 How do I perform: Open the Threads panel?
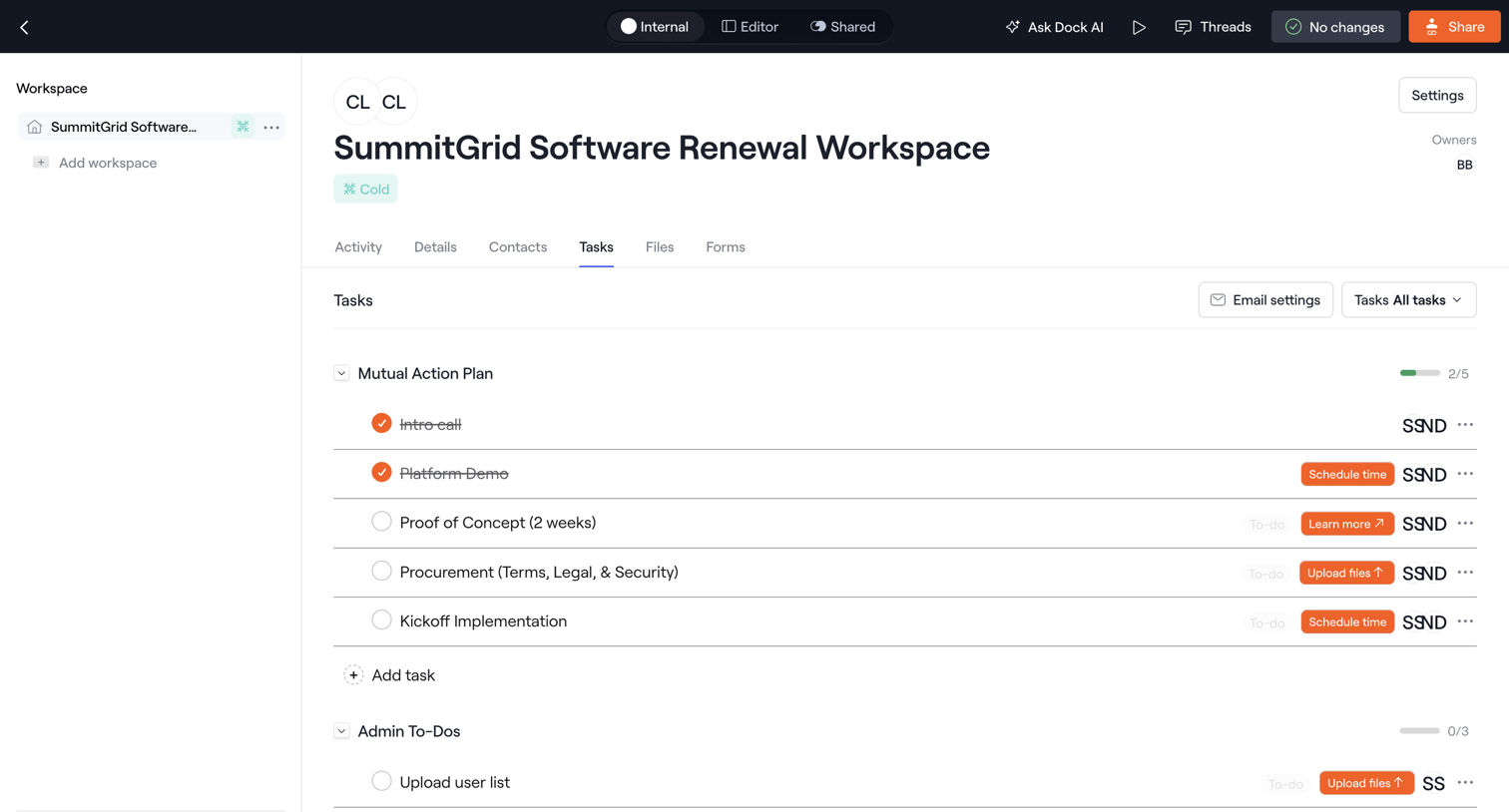pyautogui.click(x=1213, y=27)
